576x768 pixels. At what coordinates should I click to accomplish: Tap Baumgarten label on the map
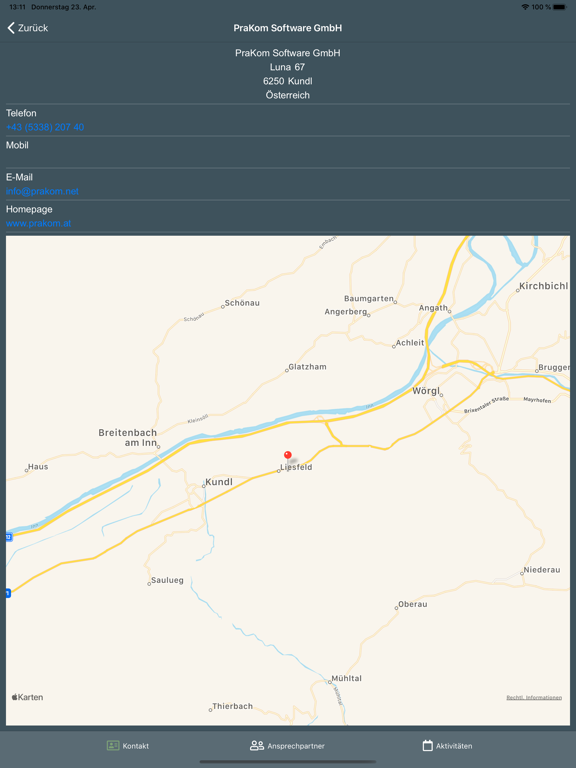point(369,299)
